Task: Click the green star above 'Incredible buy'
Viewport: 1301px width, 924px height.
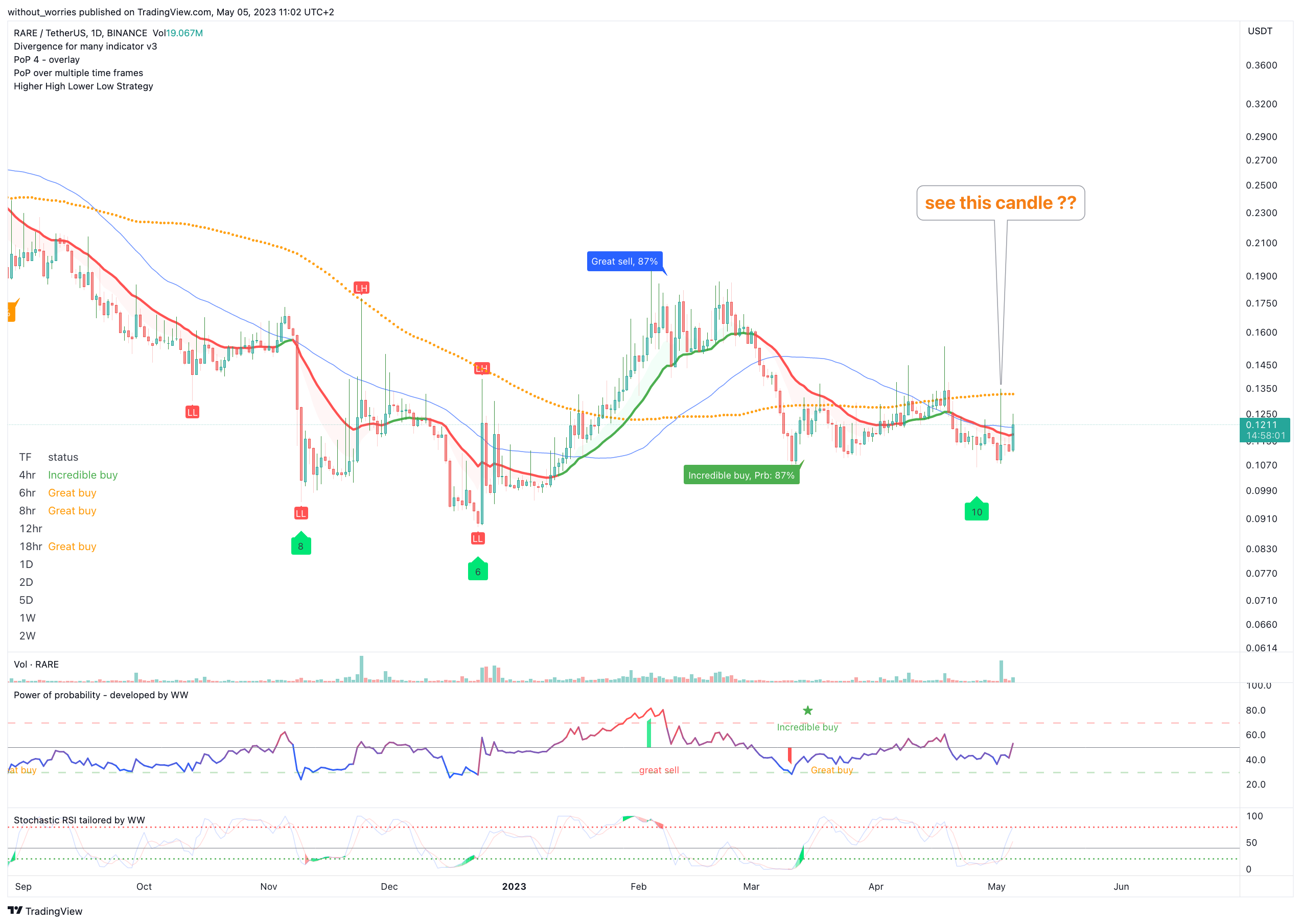Action: point(807,710)
